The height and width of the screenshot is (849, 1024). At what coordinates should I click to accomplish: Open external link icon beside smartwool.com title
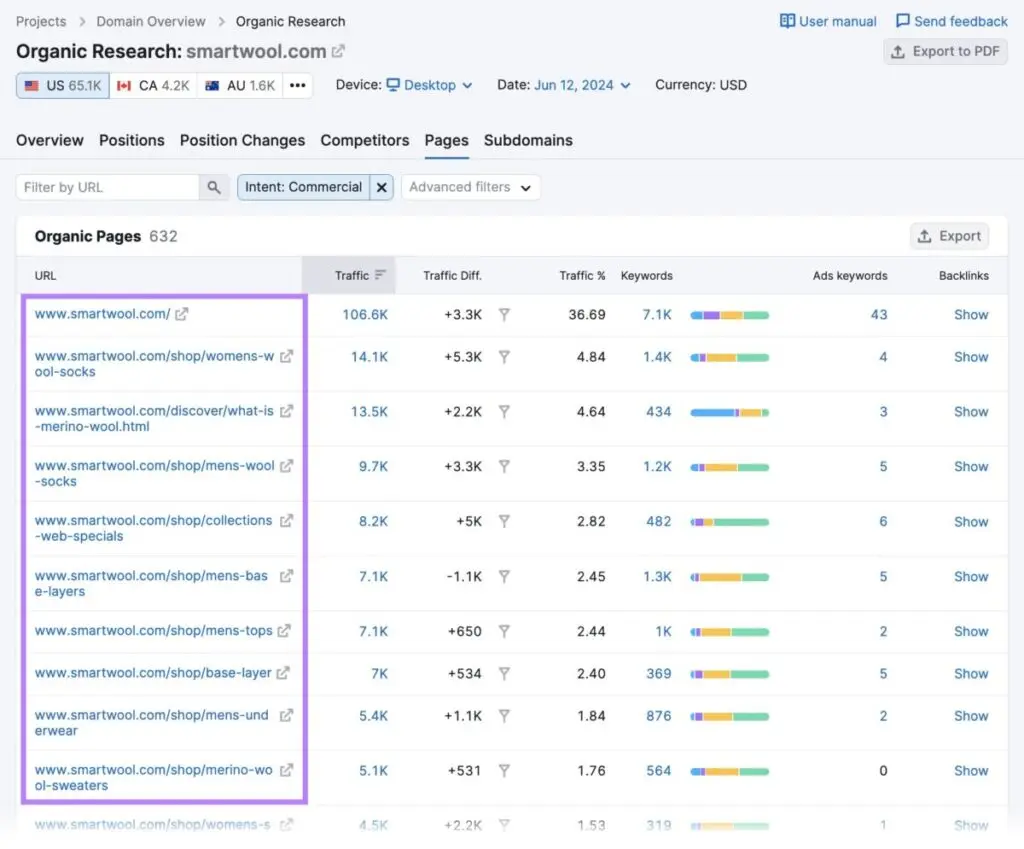click(x=339, y=51)
